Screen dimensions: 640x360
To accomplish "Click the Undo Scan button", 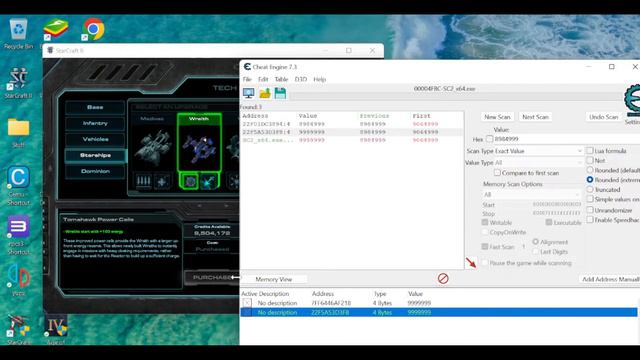I will [x=604, y=117].
